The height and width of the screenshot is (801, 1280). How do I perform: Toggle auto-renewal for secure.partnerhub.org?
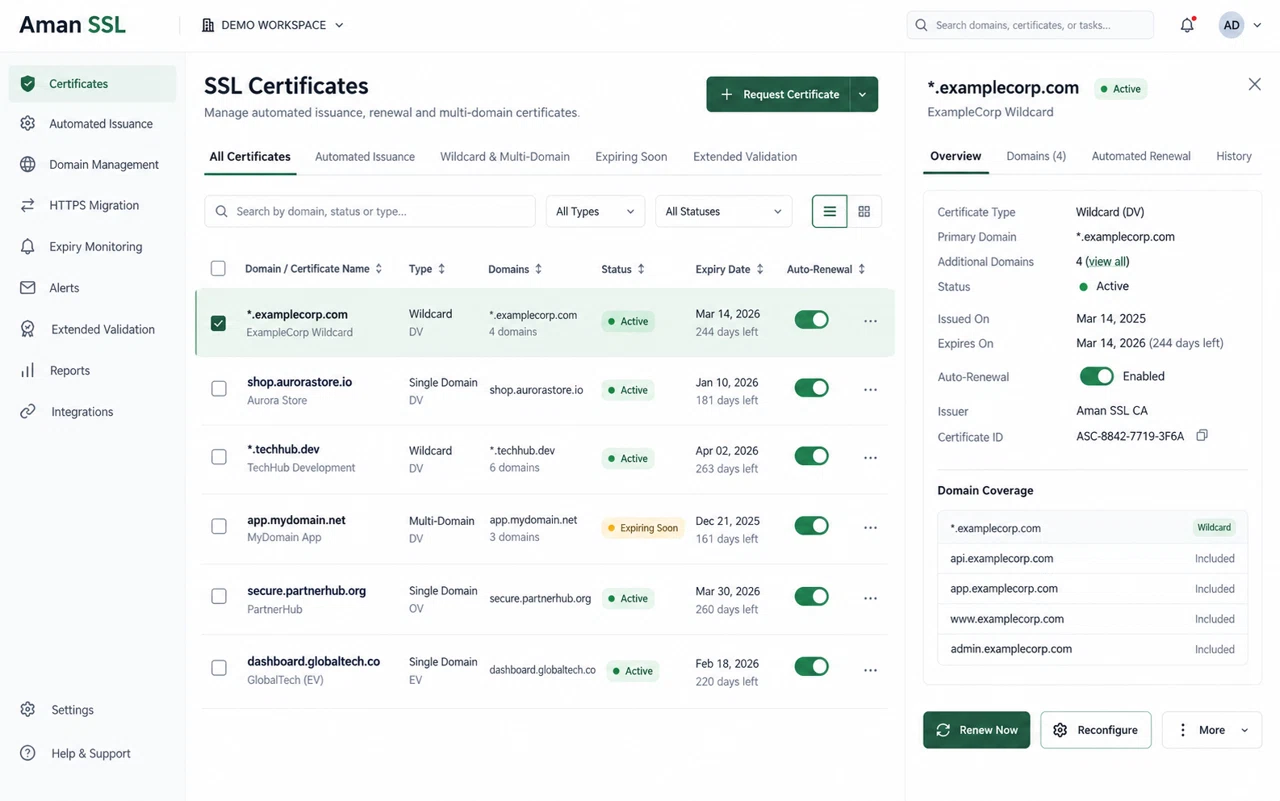(x=811, y=597)
